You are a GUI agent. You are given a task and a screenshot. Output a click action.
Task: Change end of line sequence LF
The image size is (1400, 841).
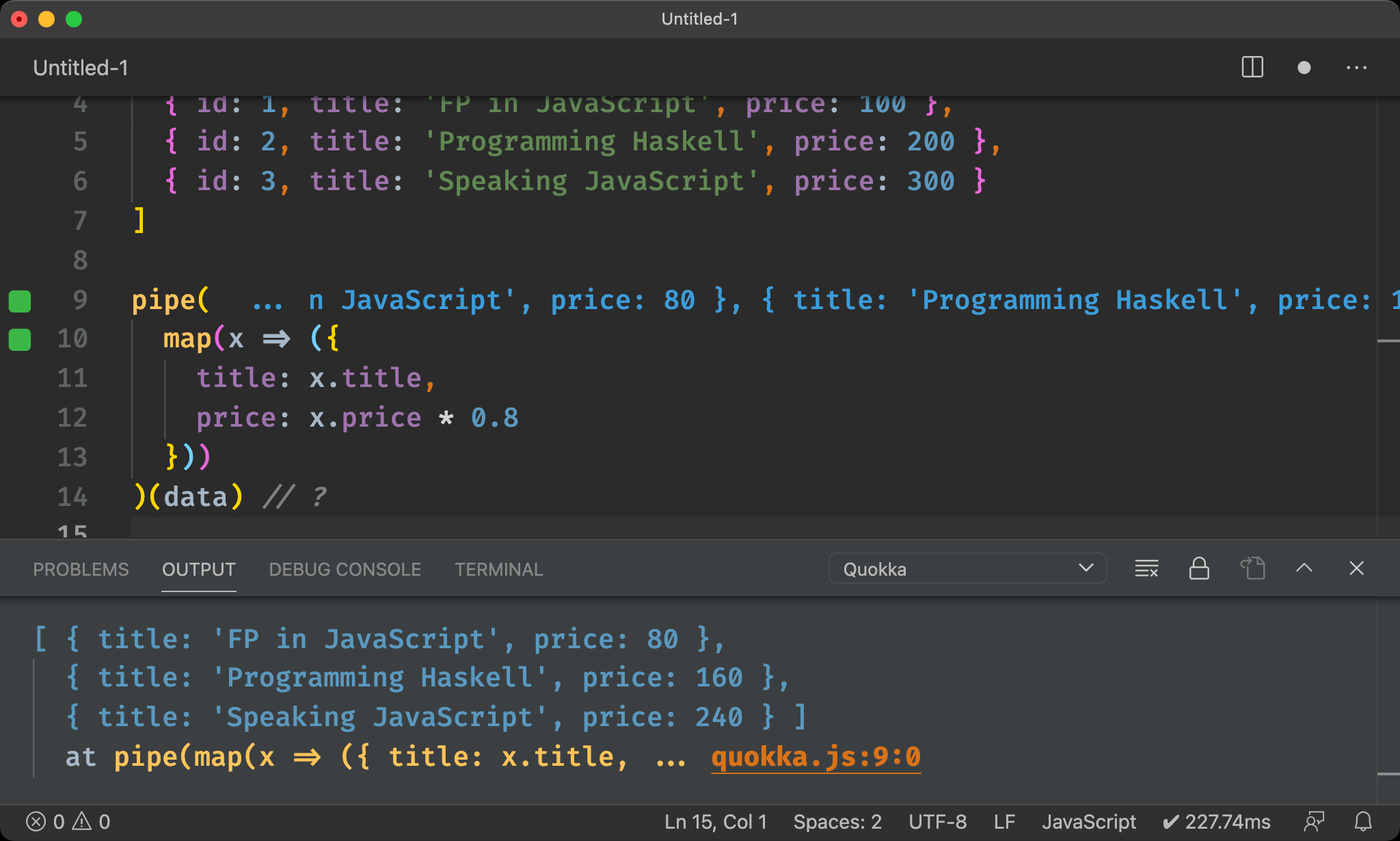(1004, 821)
